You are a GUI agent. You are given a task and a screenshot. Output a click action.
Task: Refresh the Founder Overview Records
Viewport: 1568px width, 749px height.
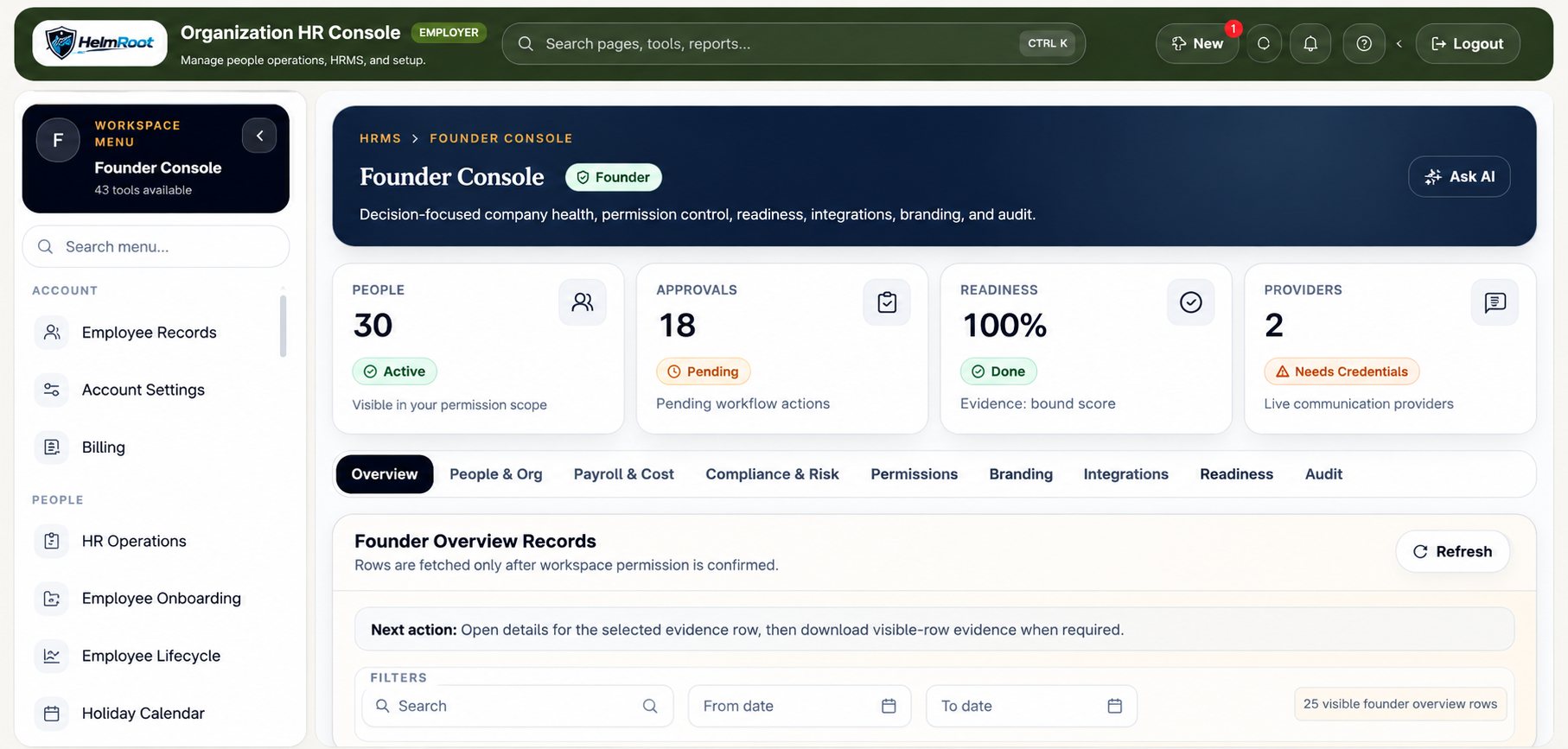click(1453, 551)
